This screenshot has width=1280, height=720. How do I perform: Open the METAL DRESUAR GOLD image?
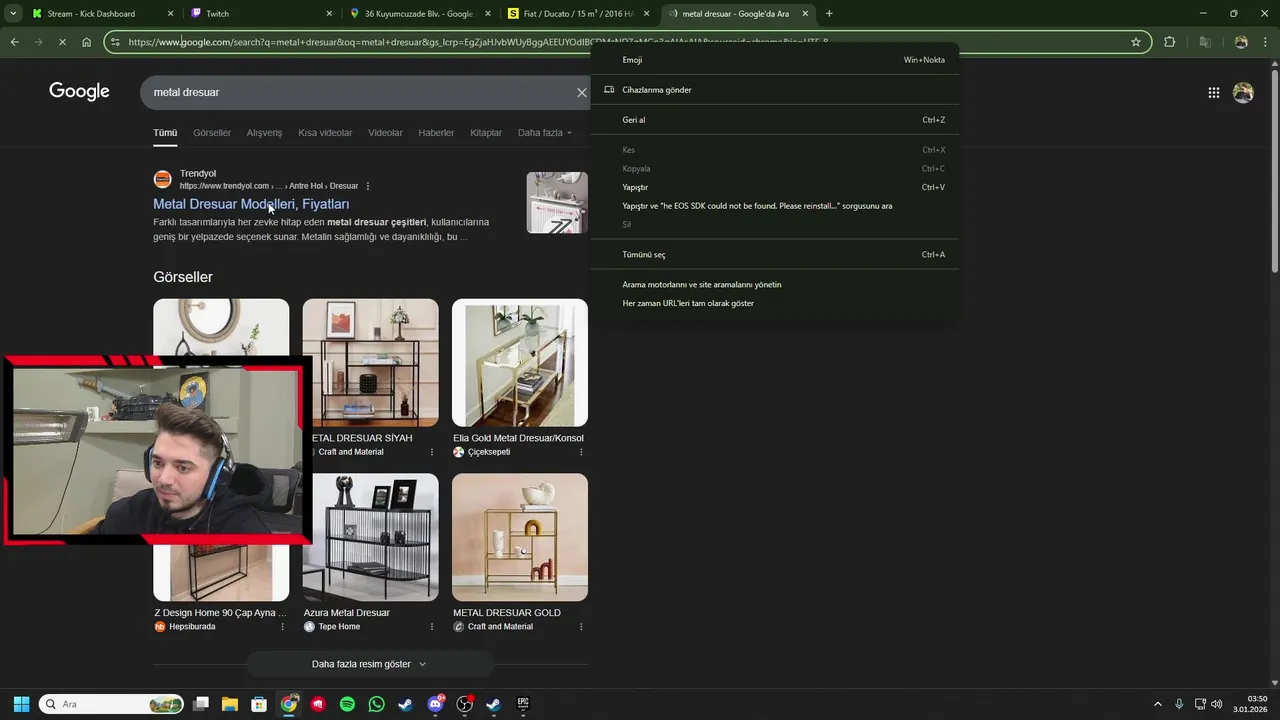click(x=520, y=537)
